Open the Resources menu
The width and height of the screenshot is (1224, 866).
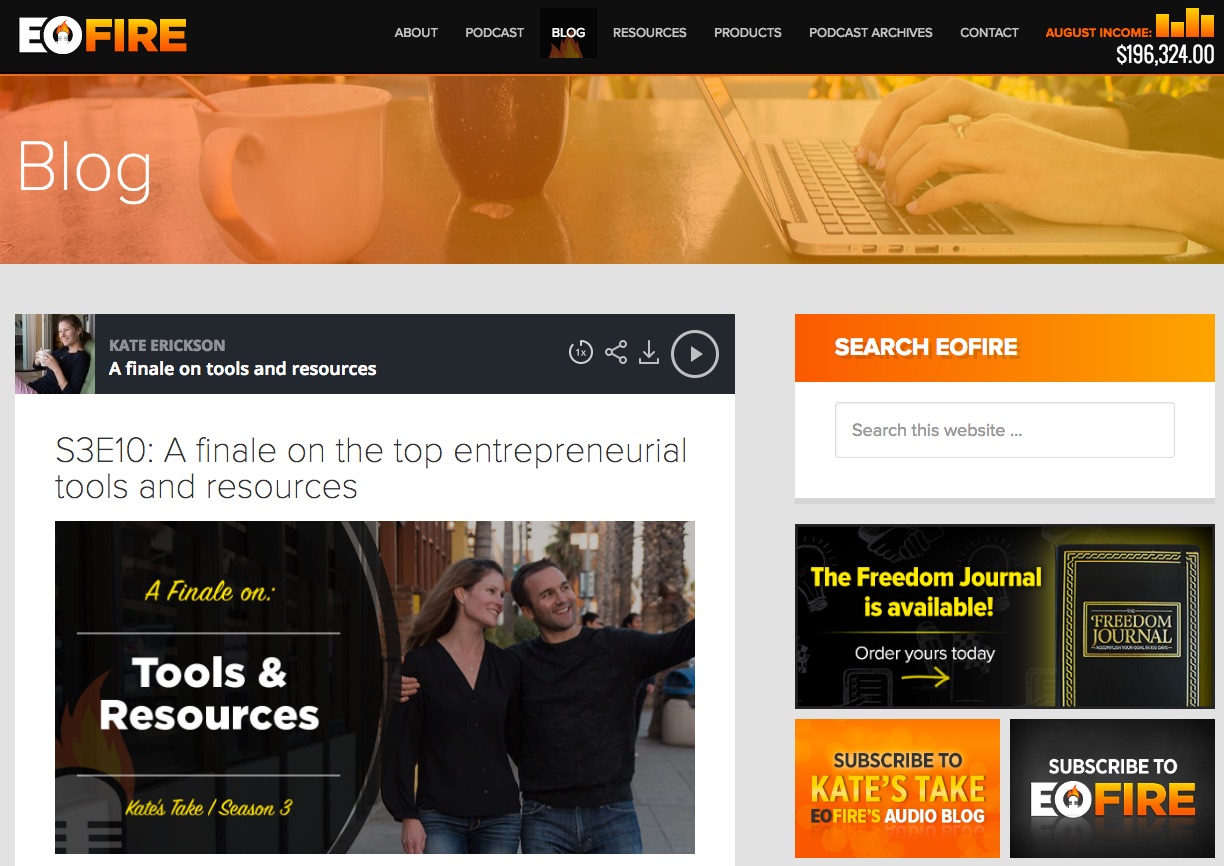pos(649,33)
